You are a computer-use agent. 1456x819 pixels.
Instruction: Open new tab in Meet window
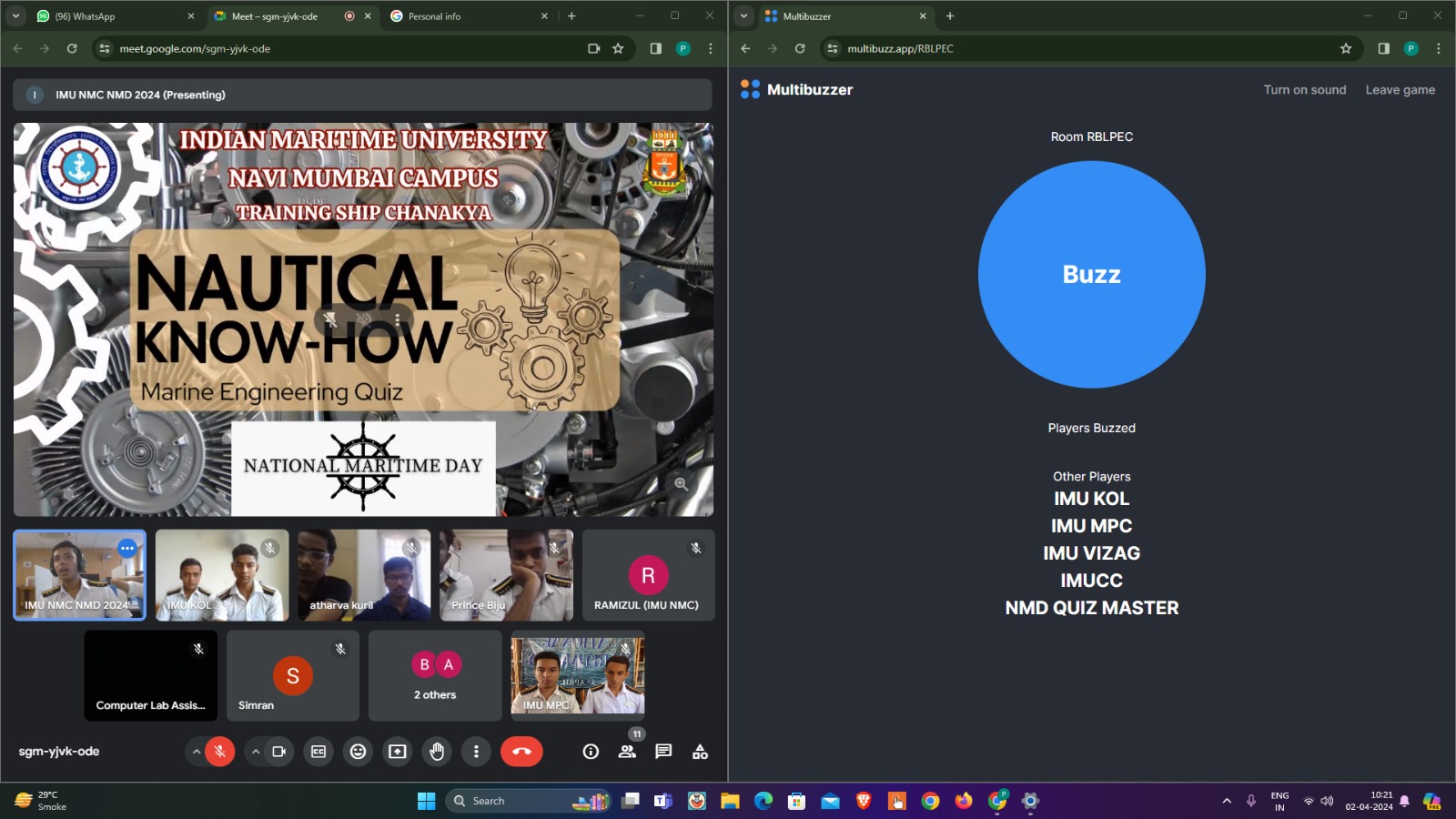pos(571,16)
